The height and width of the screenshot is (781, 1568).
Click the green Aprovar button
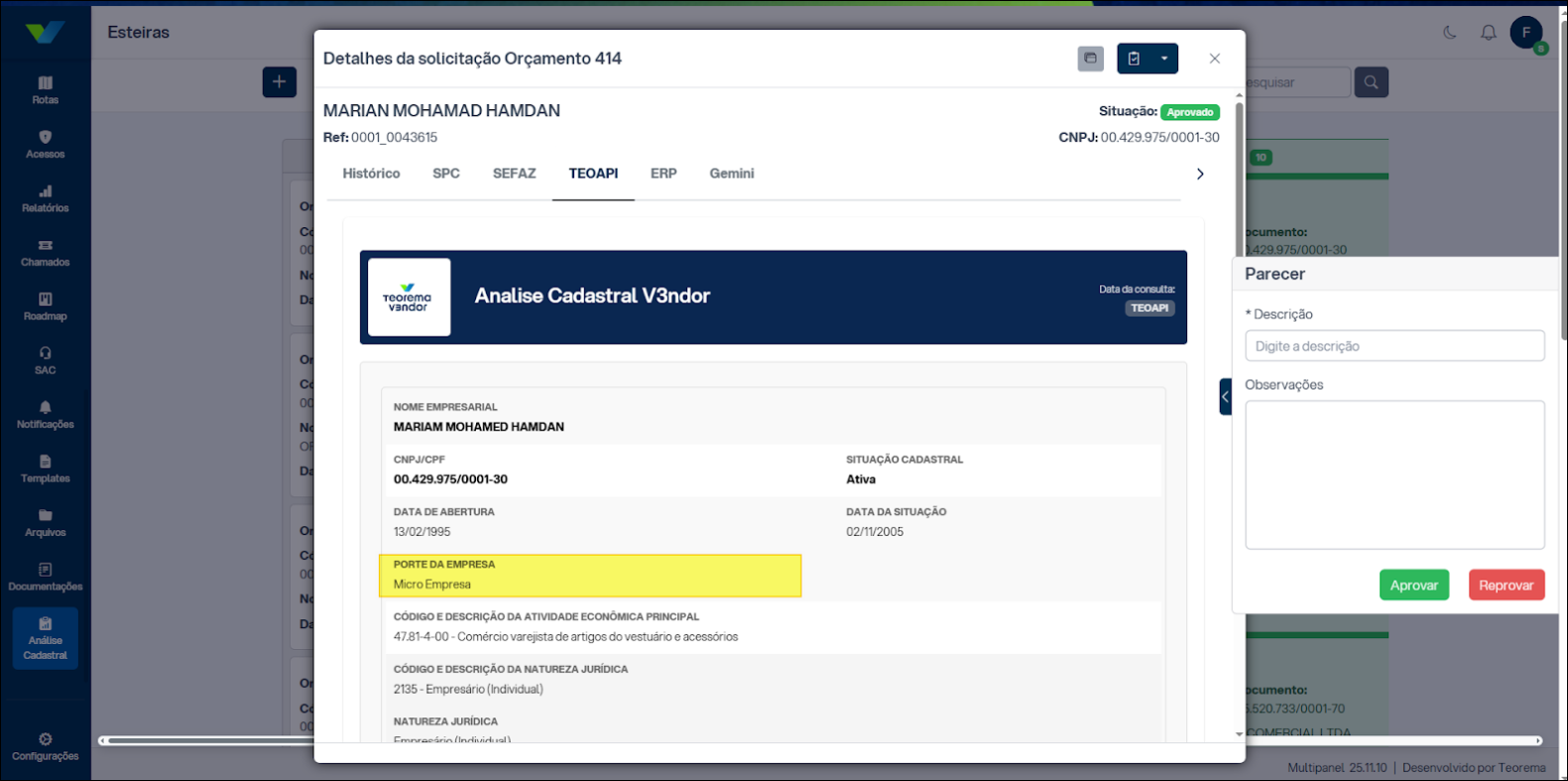click(1413, 586)
